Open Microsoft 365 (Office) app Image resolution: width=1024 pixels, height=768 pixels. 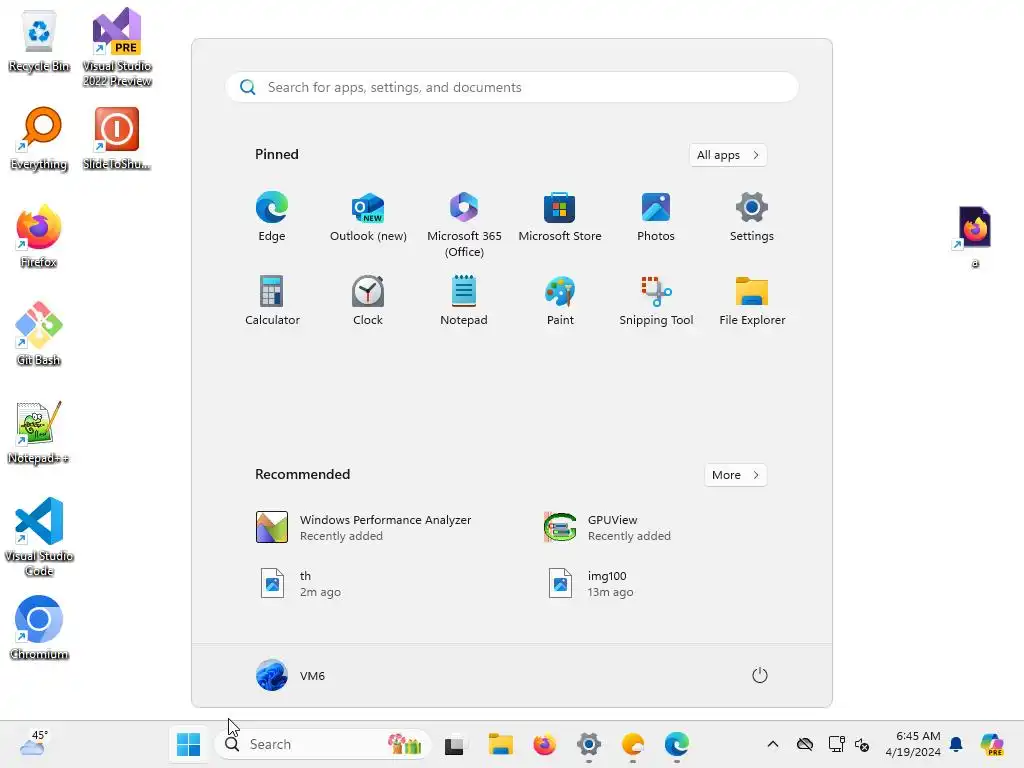464,225
